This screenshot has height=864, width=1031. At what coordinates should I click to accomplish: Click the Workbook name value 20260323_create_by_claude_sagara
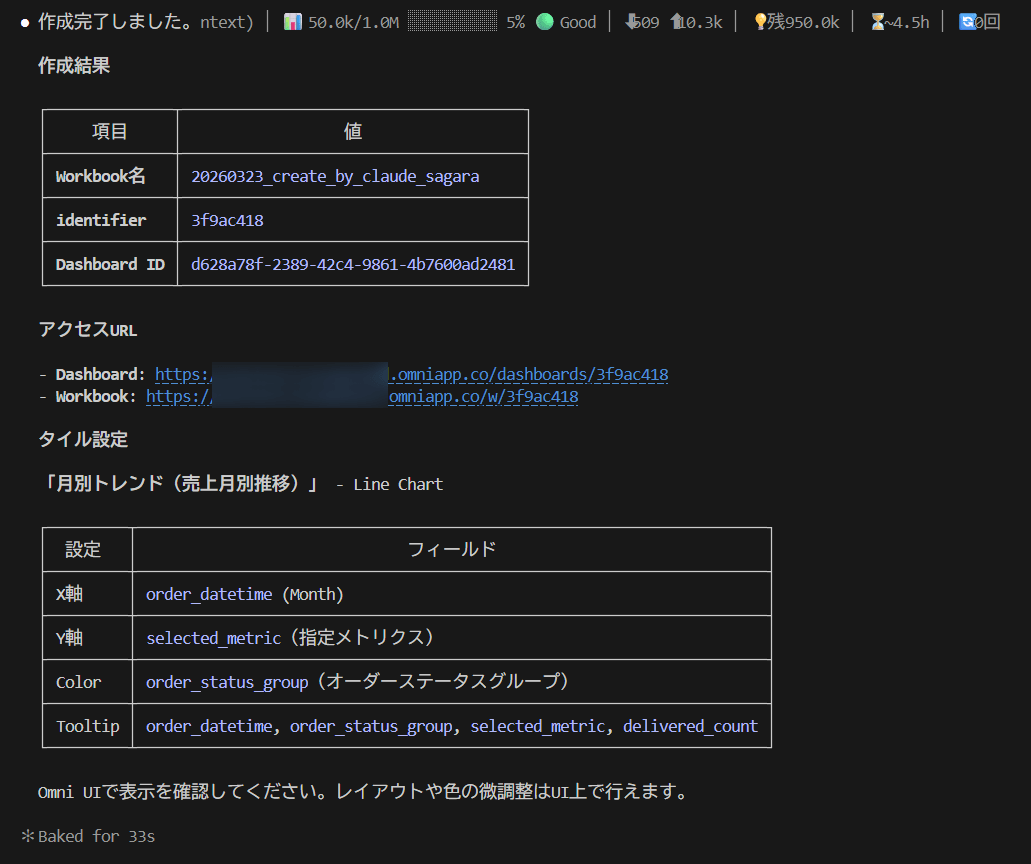(x=335, y=177)
